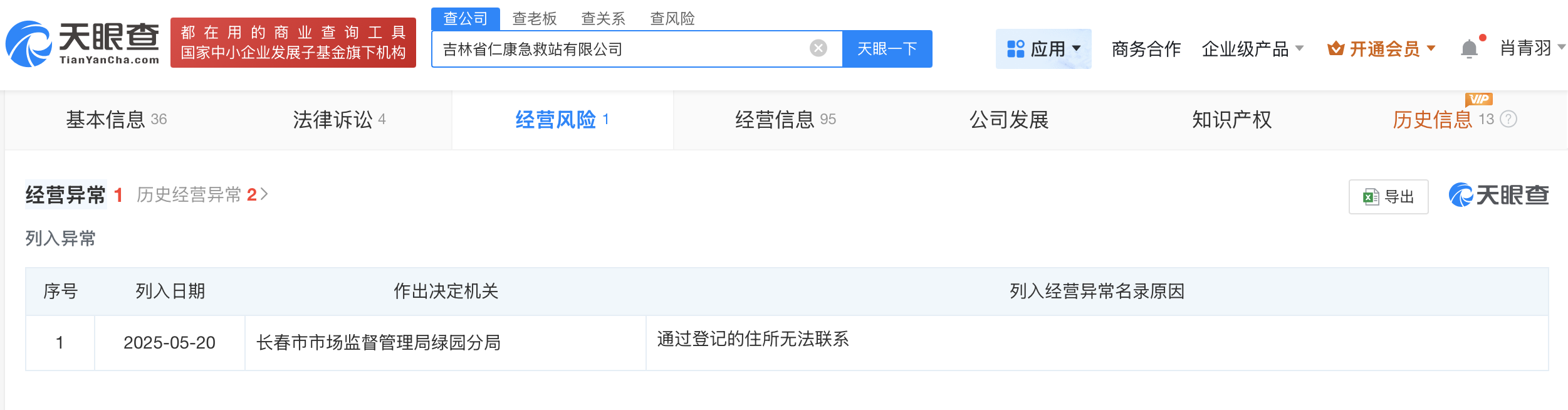Screen dimensions: 1568x410
Task: Click the company name search field
Action: [620, 49]
